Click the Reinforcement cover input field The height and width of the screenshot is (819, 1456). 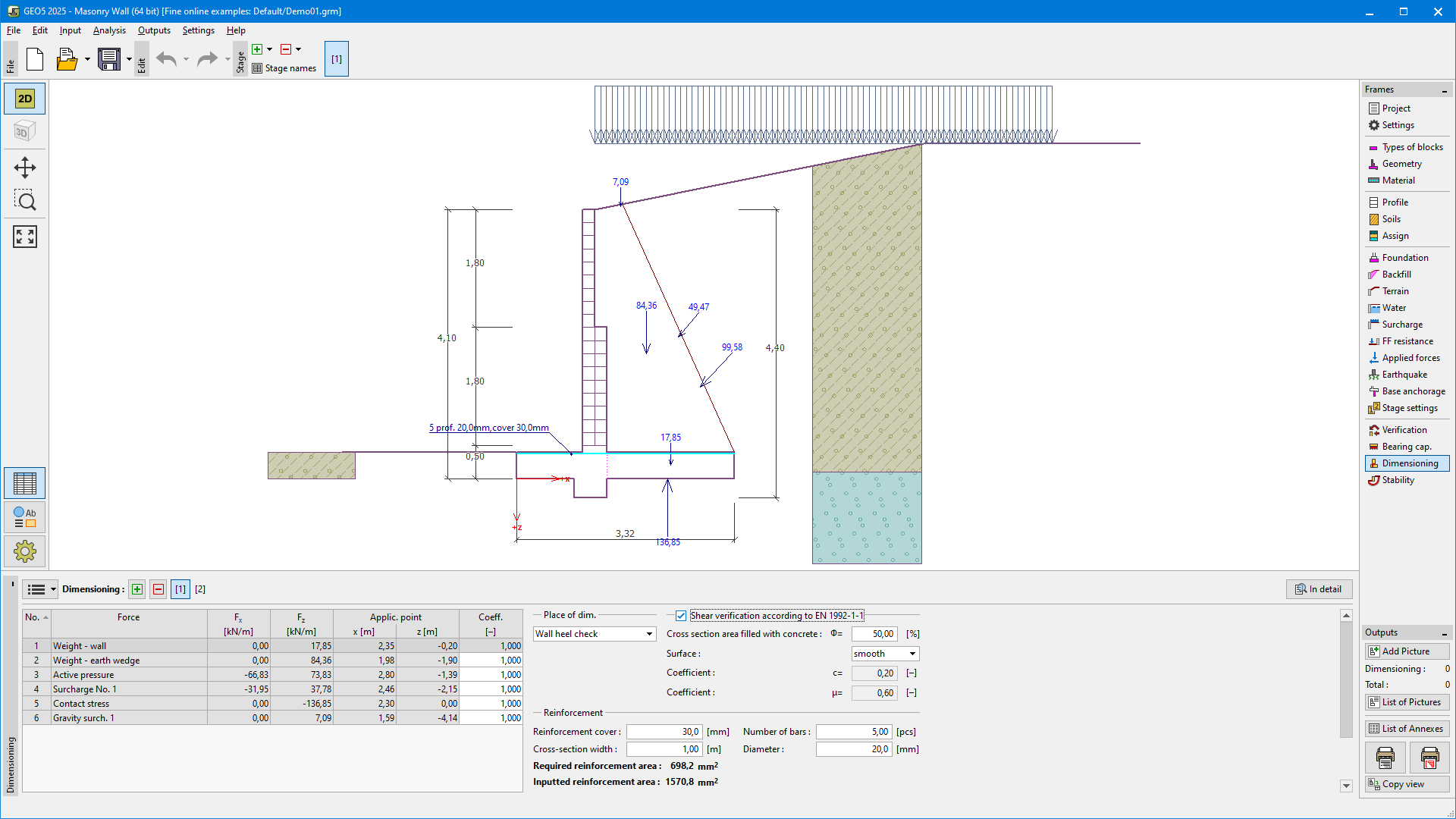click(664, 732)
